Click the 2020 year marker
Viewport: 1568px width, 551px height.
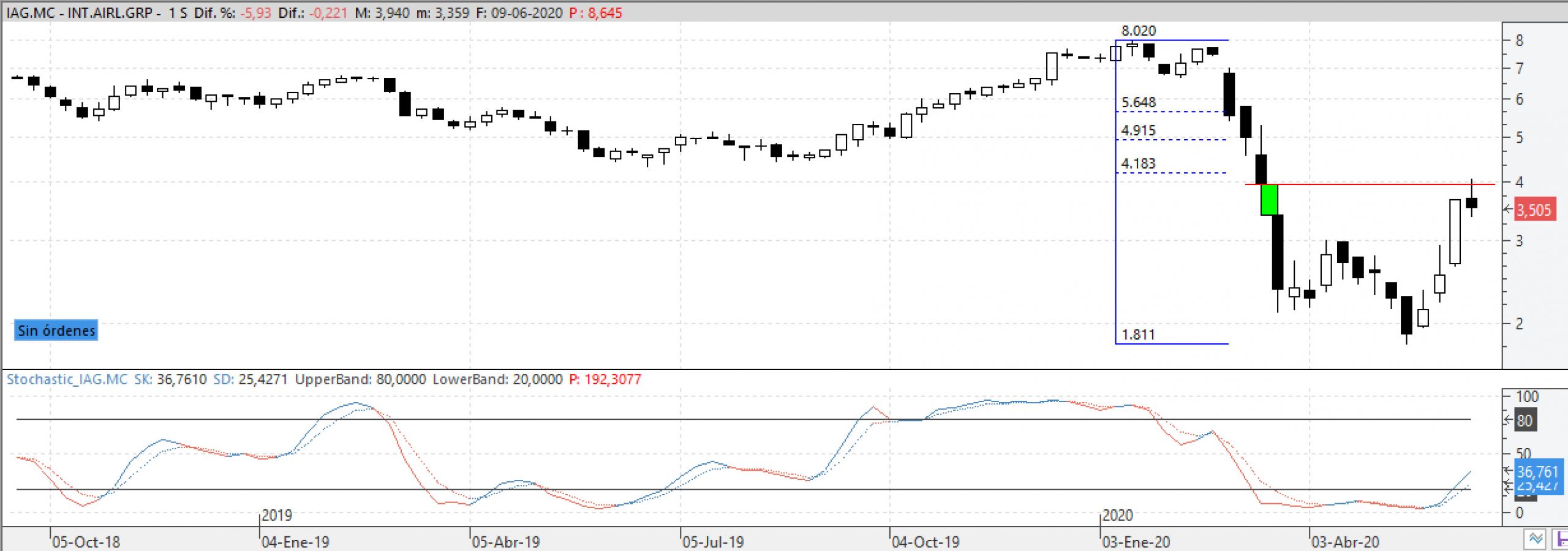[x=1118, y=515]
